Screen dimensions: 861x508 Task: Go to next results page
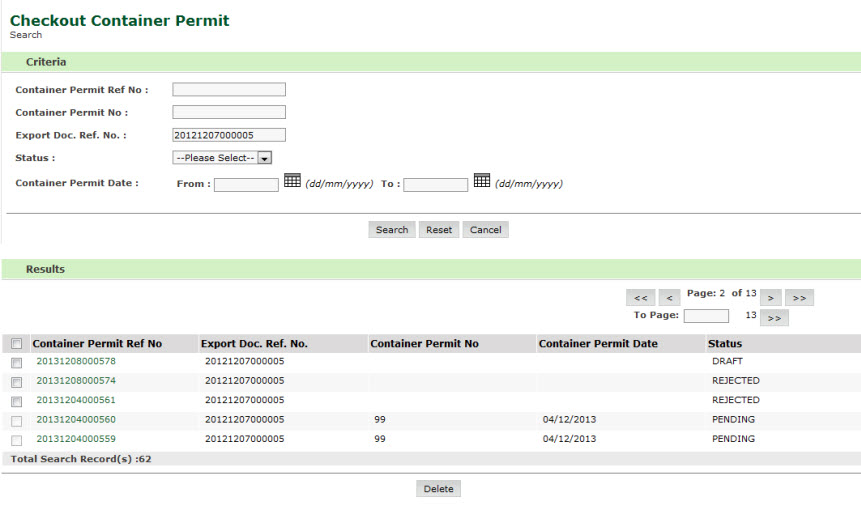pos(770,298)
